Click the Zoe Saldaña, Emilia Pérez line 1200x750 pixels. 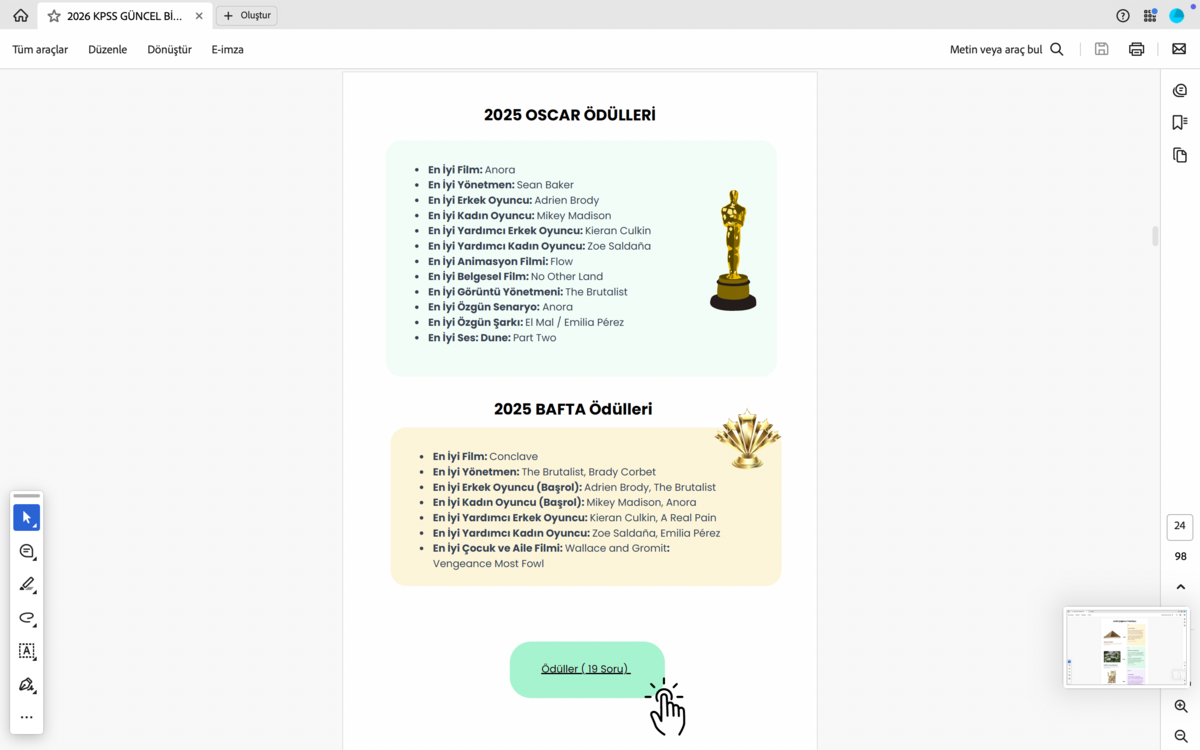(577, 533)
